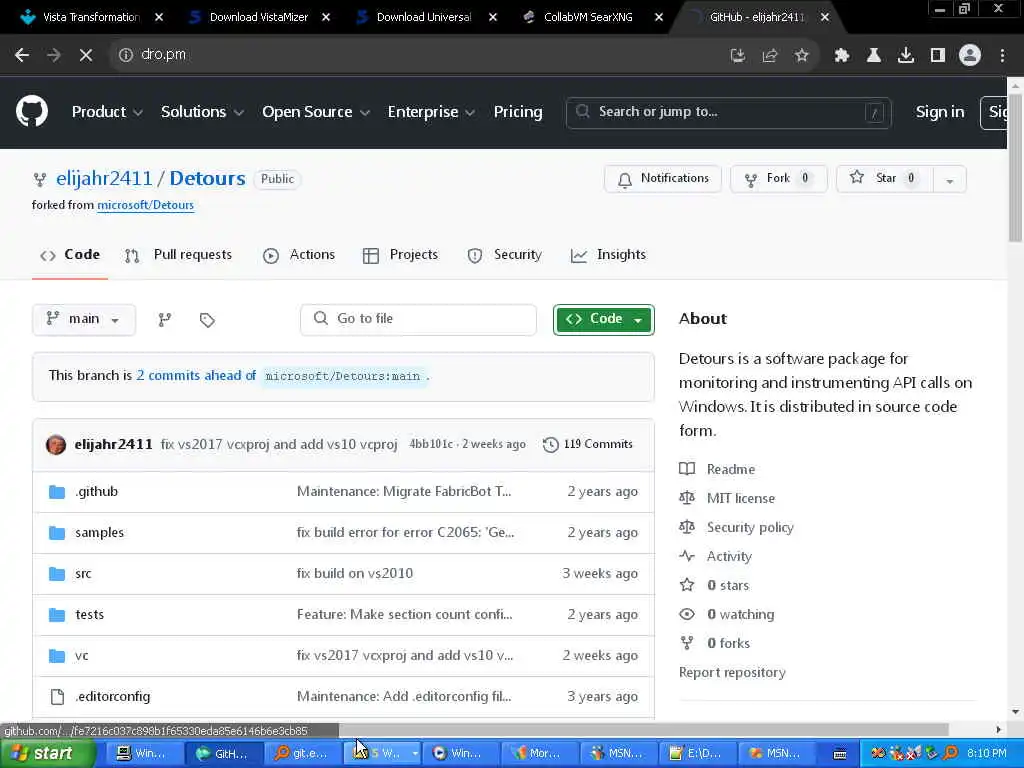Expand the Star list dropdown arrow

pos(950,180)
